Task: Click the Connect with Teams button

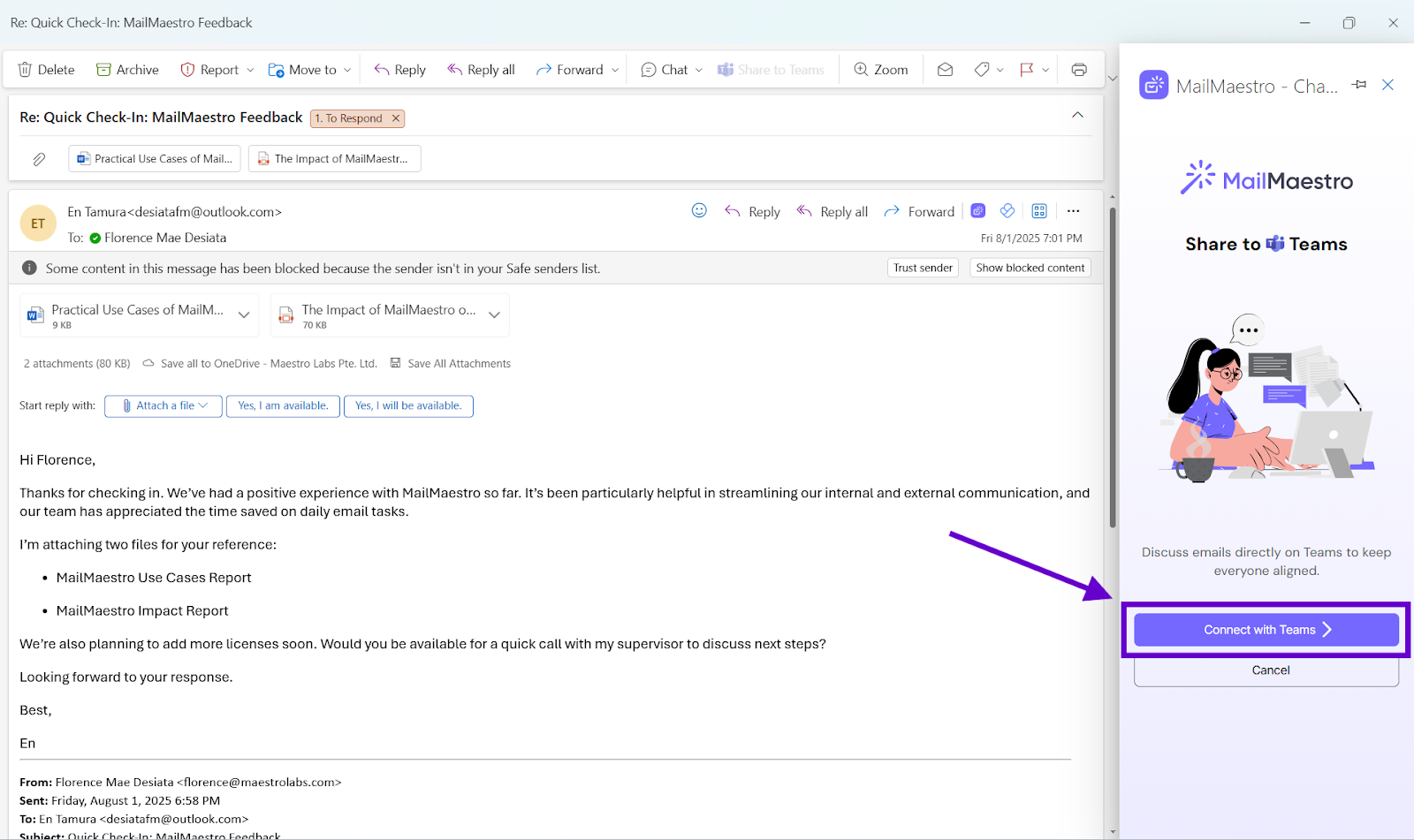Action: click(x=1266, y=630)
